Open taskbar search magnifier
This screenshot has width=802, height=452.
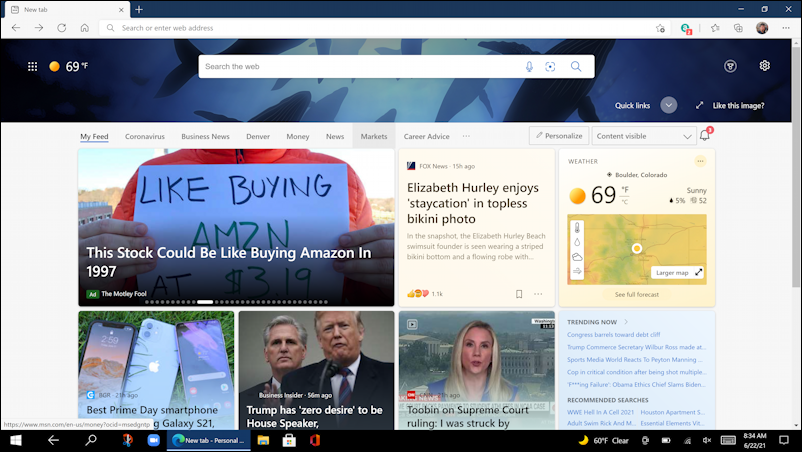pos(91,440)
